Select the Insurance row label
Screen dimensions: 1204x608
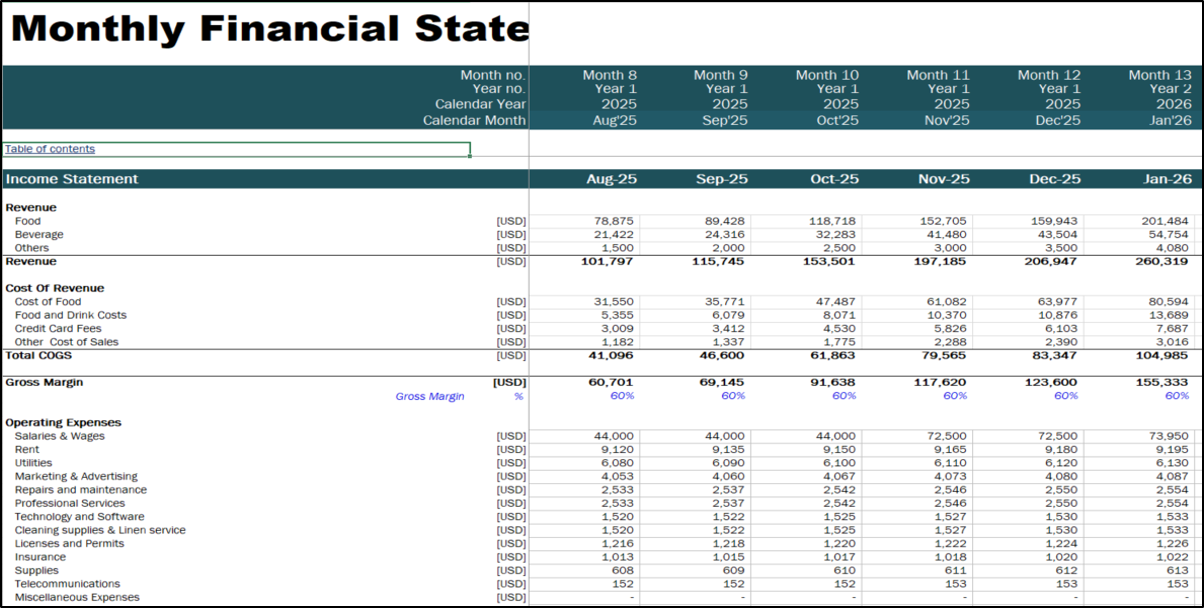point(40,557)
